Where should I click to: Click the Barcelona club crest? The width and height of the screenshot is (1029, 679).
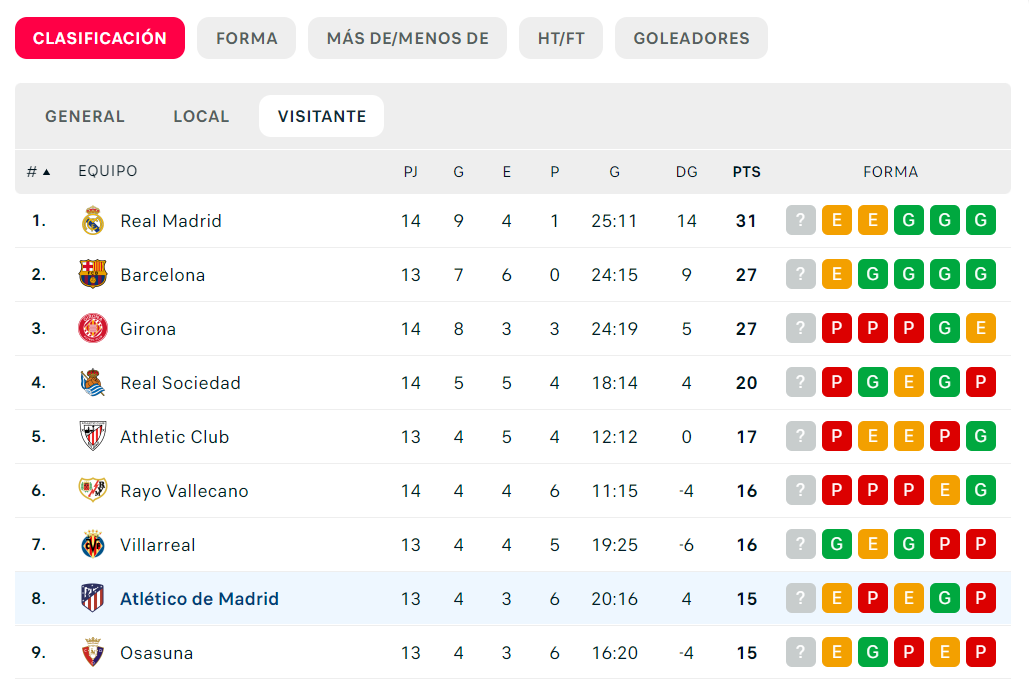[x=92, y=274]
